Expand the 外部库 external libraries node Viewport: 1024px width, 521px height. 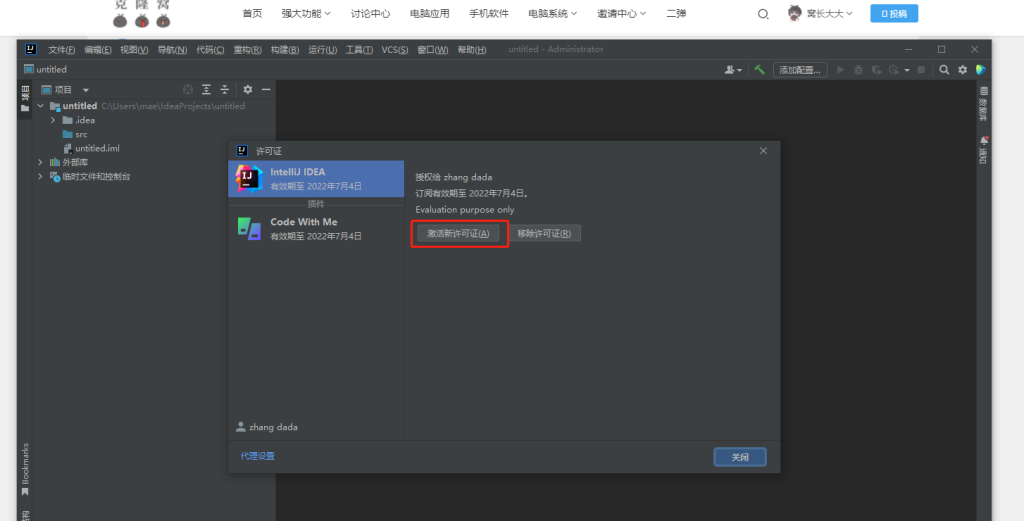click(41, 162)
